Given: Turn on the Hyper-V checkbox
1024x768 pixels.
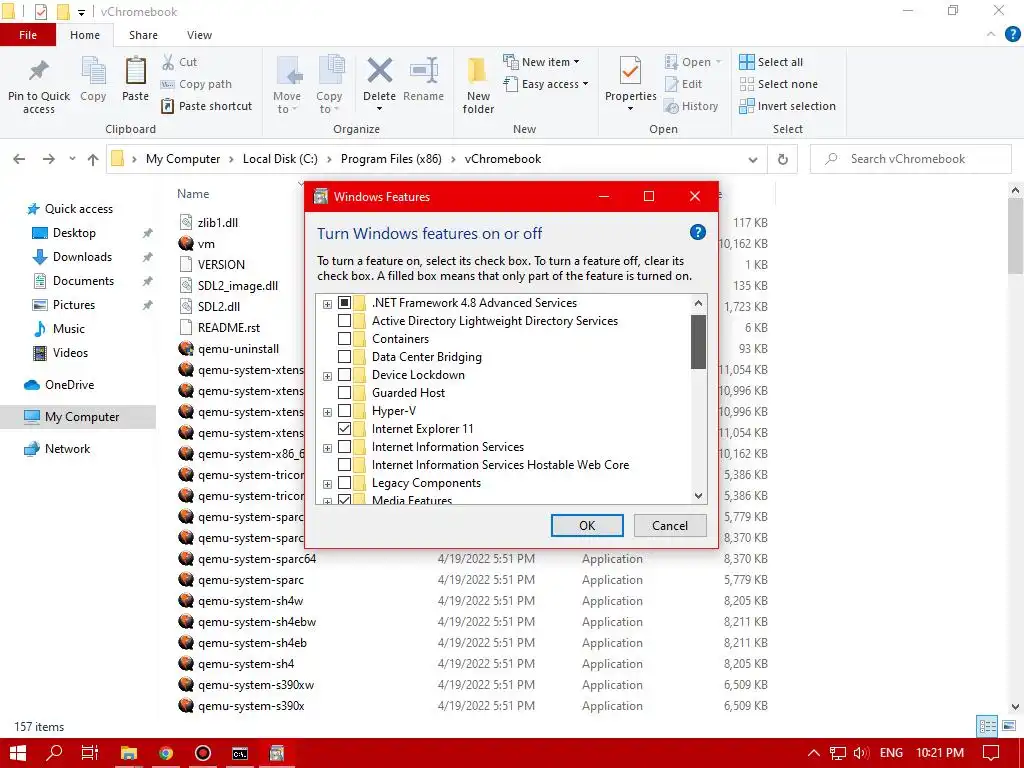Looking at the screenshot, I should coord(344,411).
